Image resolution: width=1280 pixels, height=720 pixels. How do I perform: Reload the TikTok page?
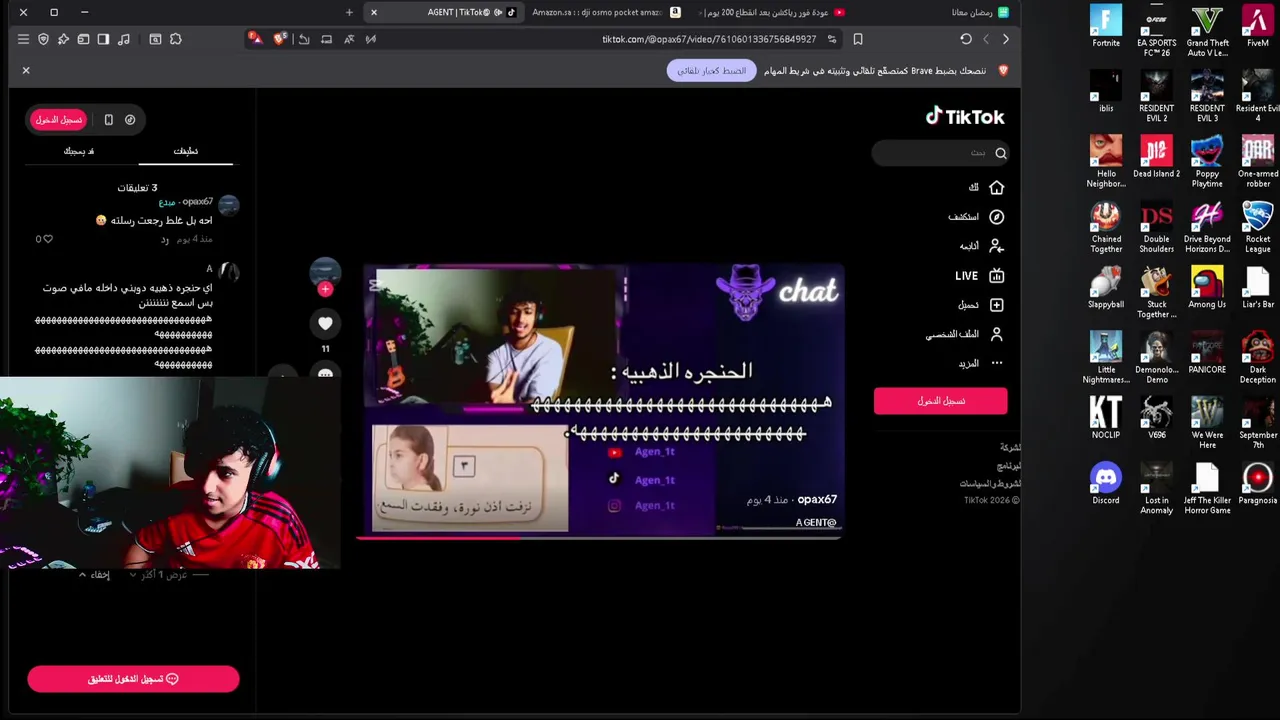click(x=966, y=39)
